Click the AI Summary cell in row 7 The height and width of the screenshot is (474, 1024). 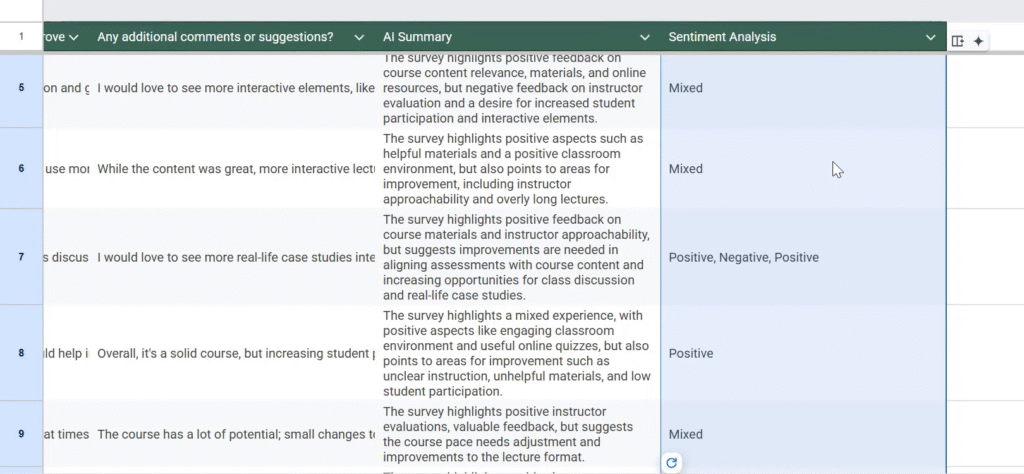518,257
